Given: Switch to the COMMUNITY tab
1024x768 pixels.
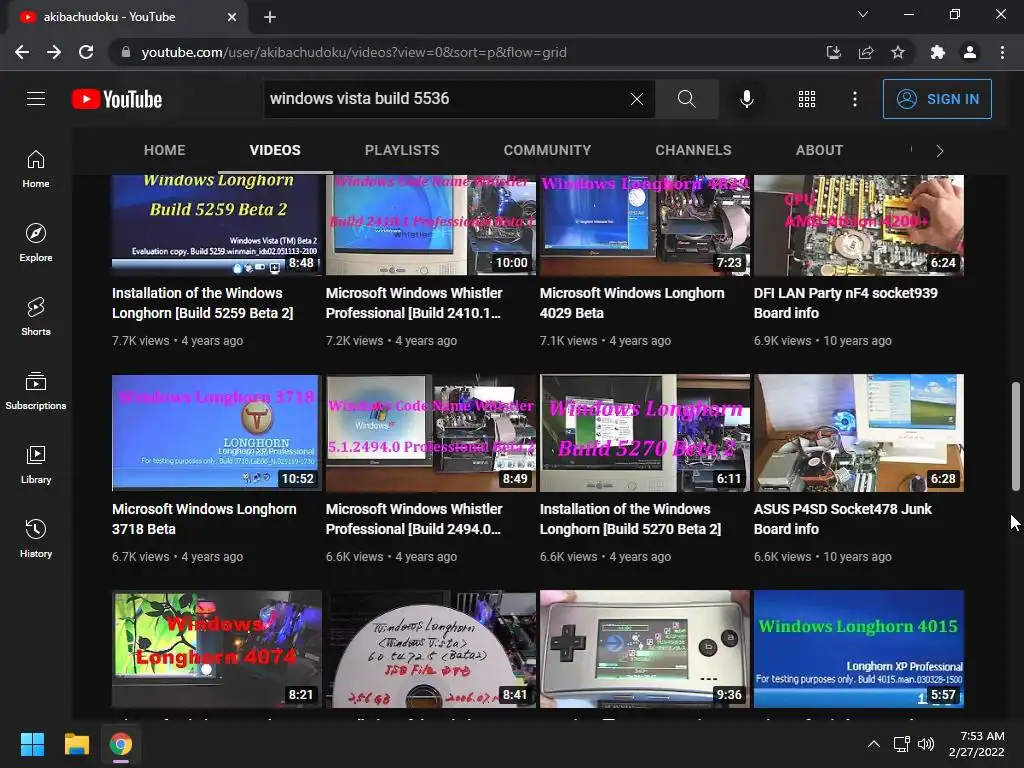Looking at the screenshot, I should [547, 150].
